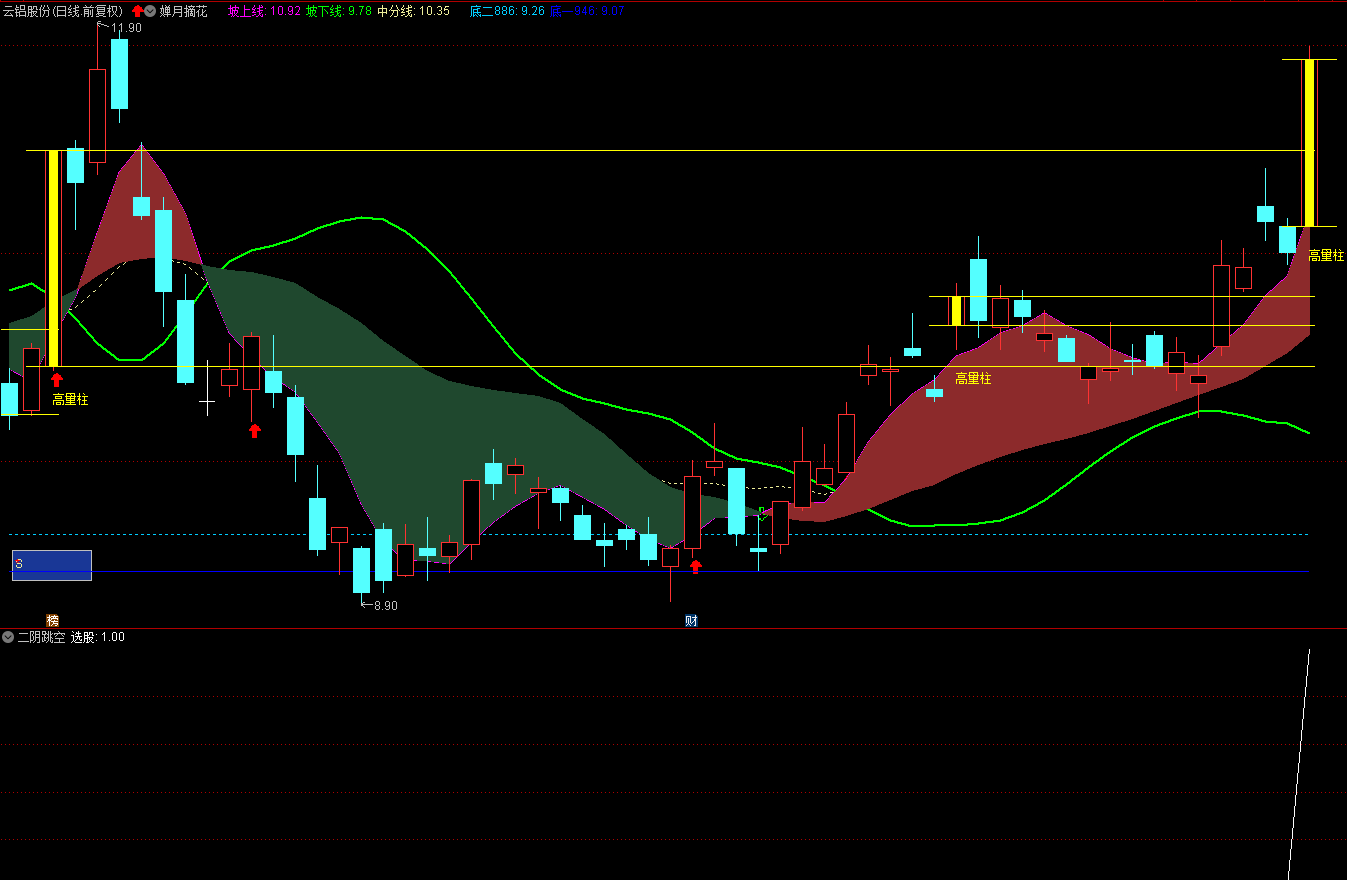Click the leftmost 高量柱 label

(70, 399)
